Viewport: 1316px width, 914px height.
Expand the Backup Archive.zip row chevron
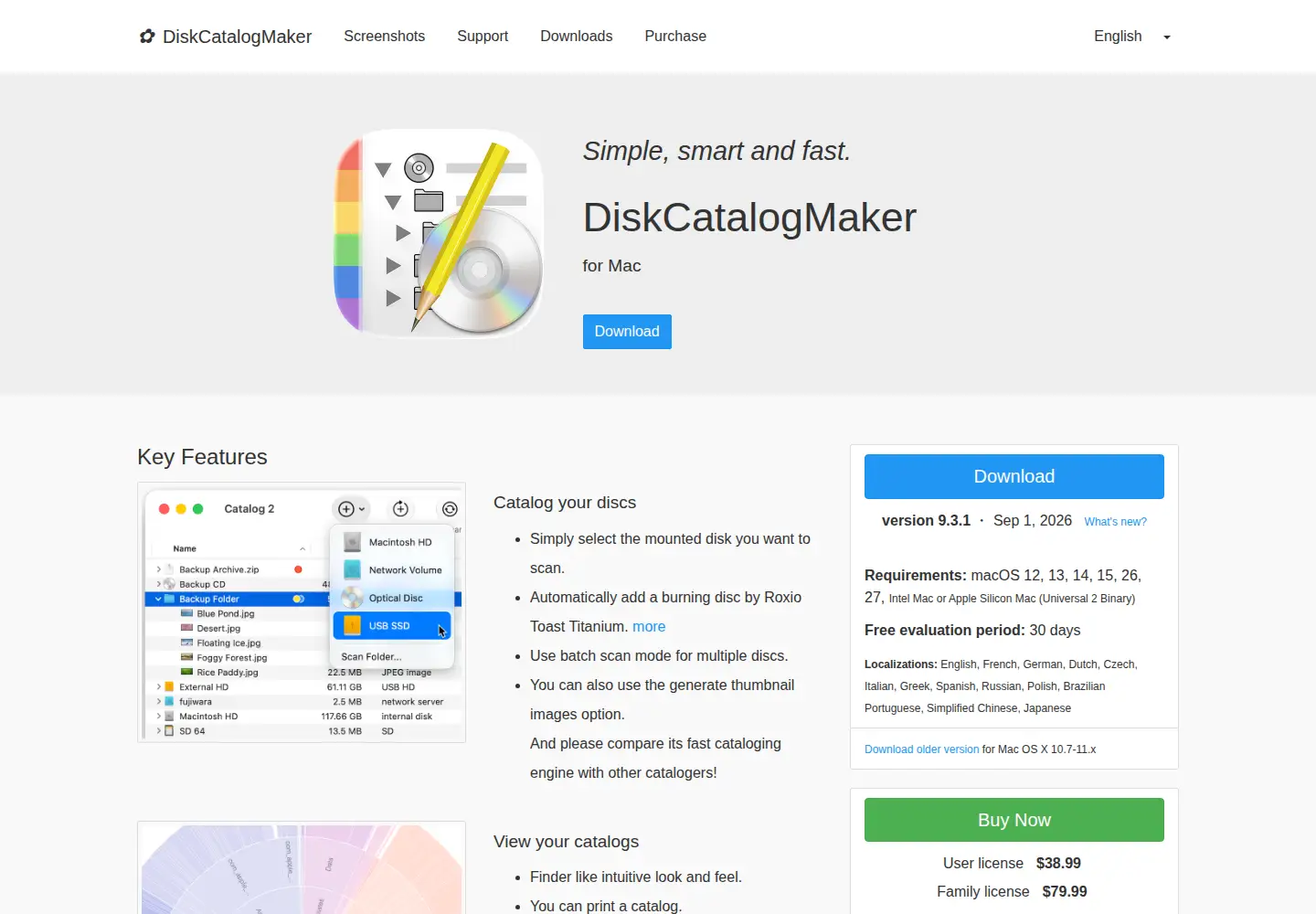pyautogui.click(x=159, y=569)
